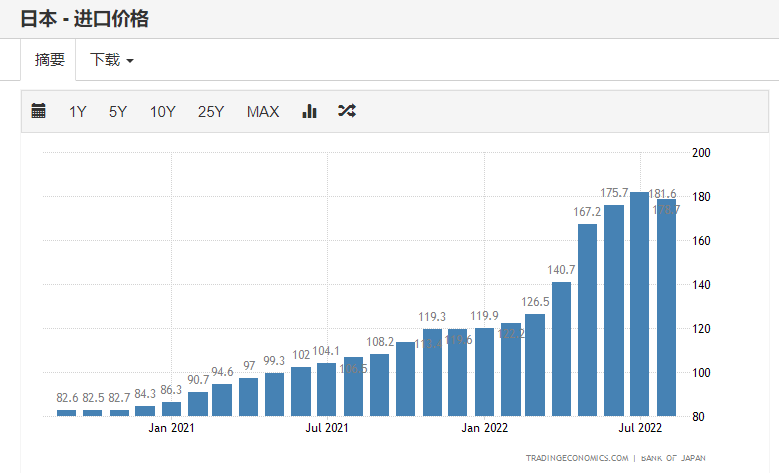Select the 1Y time range
Viewport: 779px width, 473px height.
click(78, 111)
